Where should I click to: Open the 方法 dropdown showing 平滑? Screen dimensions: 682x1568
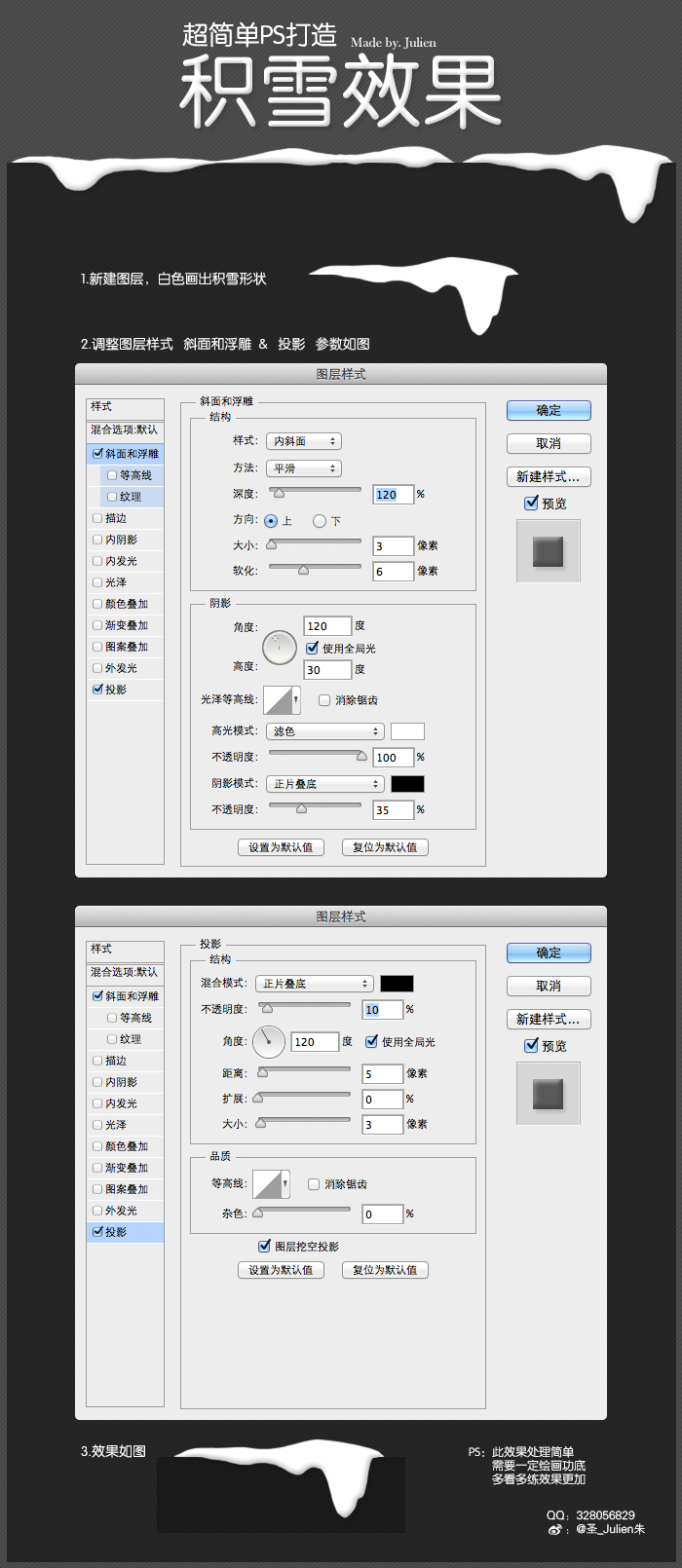(304, 468)
